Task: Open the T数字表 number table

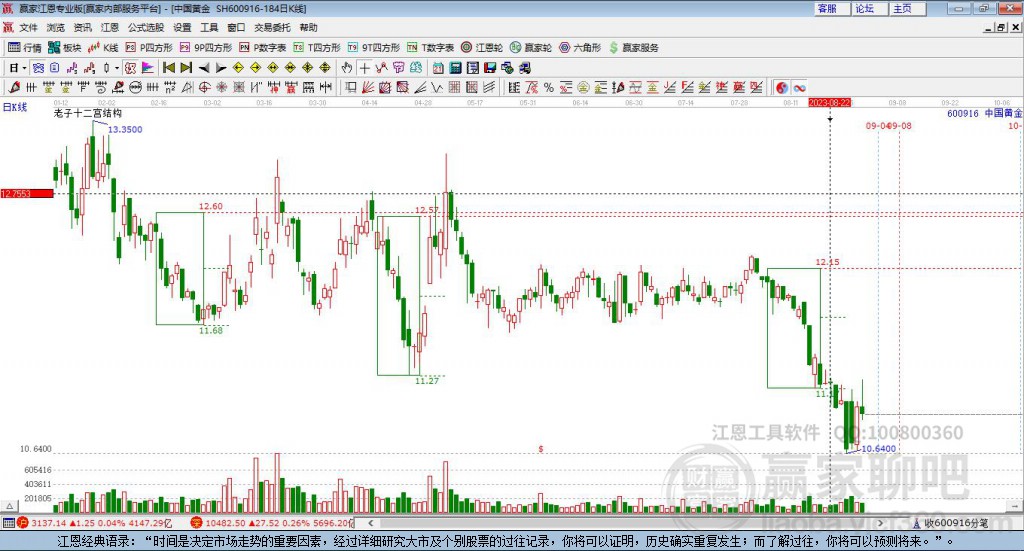Action: (x=430, y=48)
